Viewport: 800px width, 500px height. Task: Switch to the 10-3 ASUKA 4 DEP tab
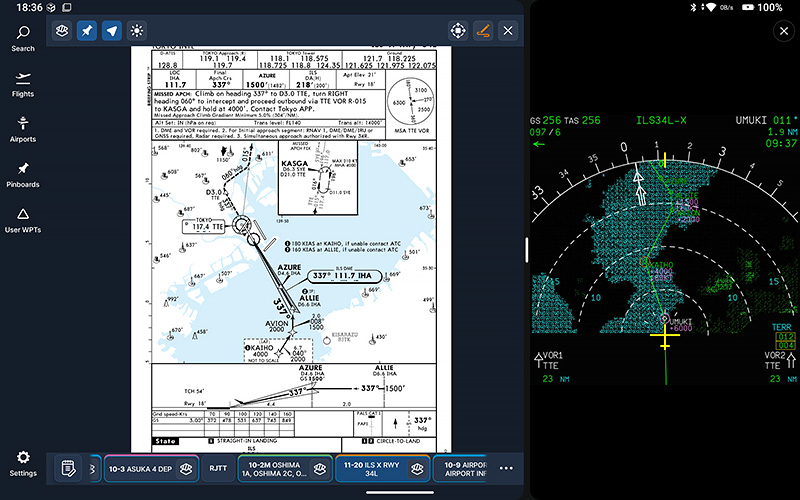[140, 469]
